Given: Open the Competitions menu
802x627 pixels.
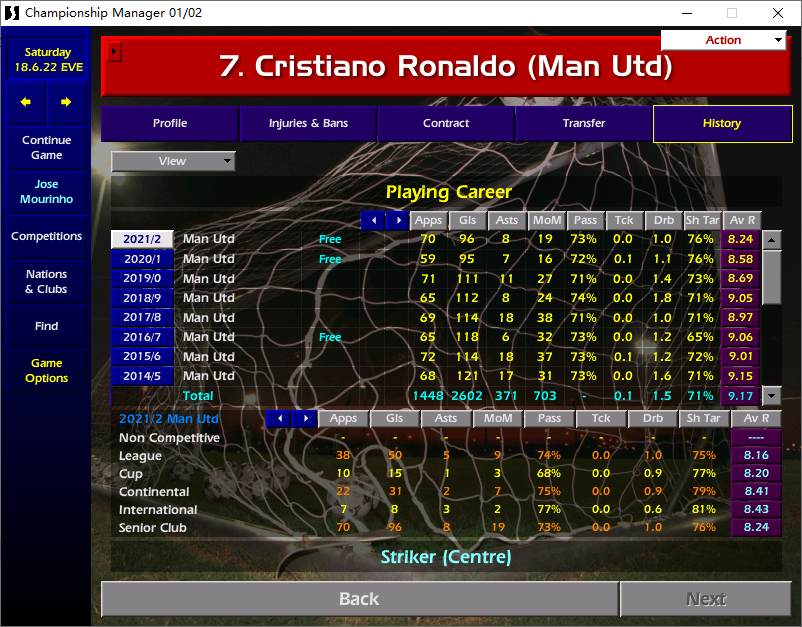Looking at the screenshot, I should coord(47,236).
